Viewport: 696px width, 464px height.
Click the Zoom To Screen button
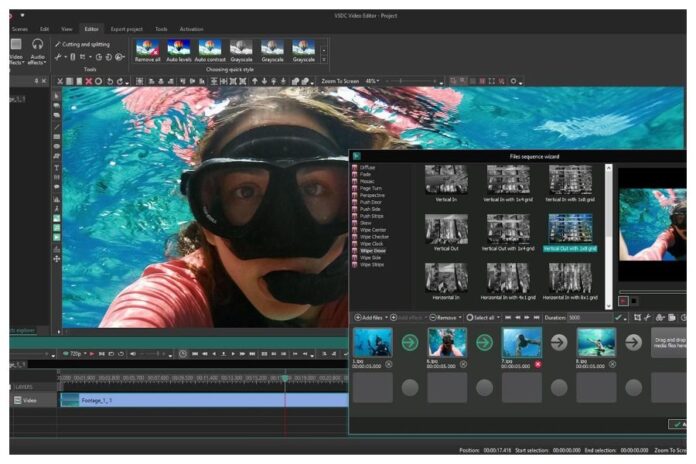click(x=340, y=81)
